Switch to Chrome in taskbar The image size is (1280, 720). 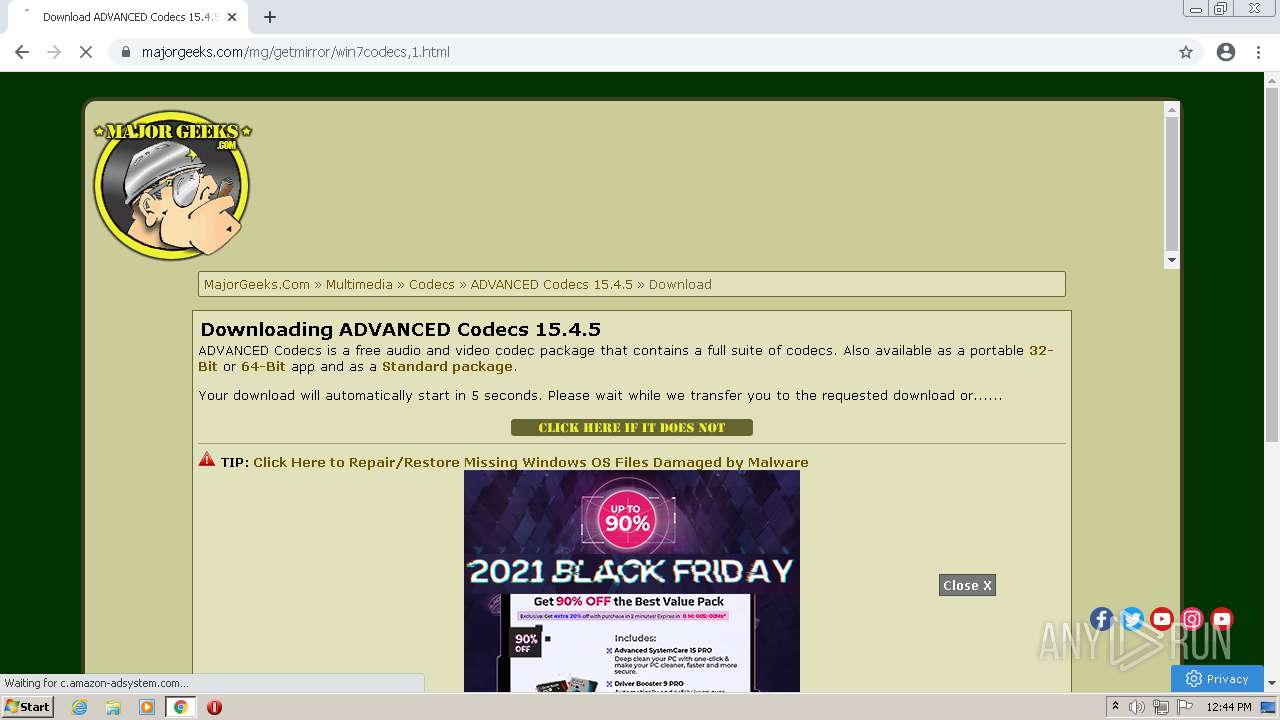tap(181, 707)
